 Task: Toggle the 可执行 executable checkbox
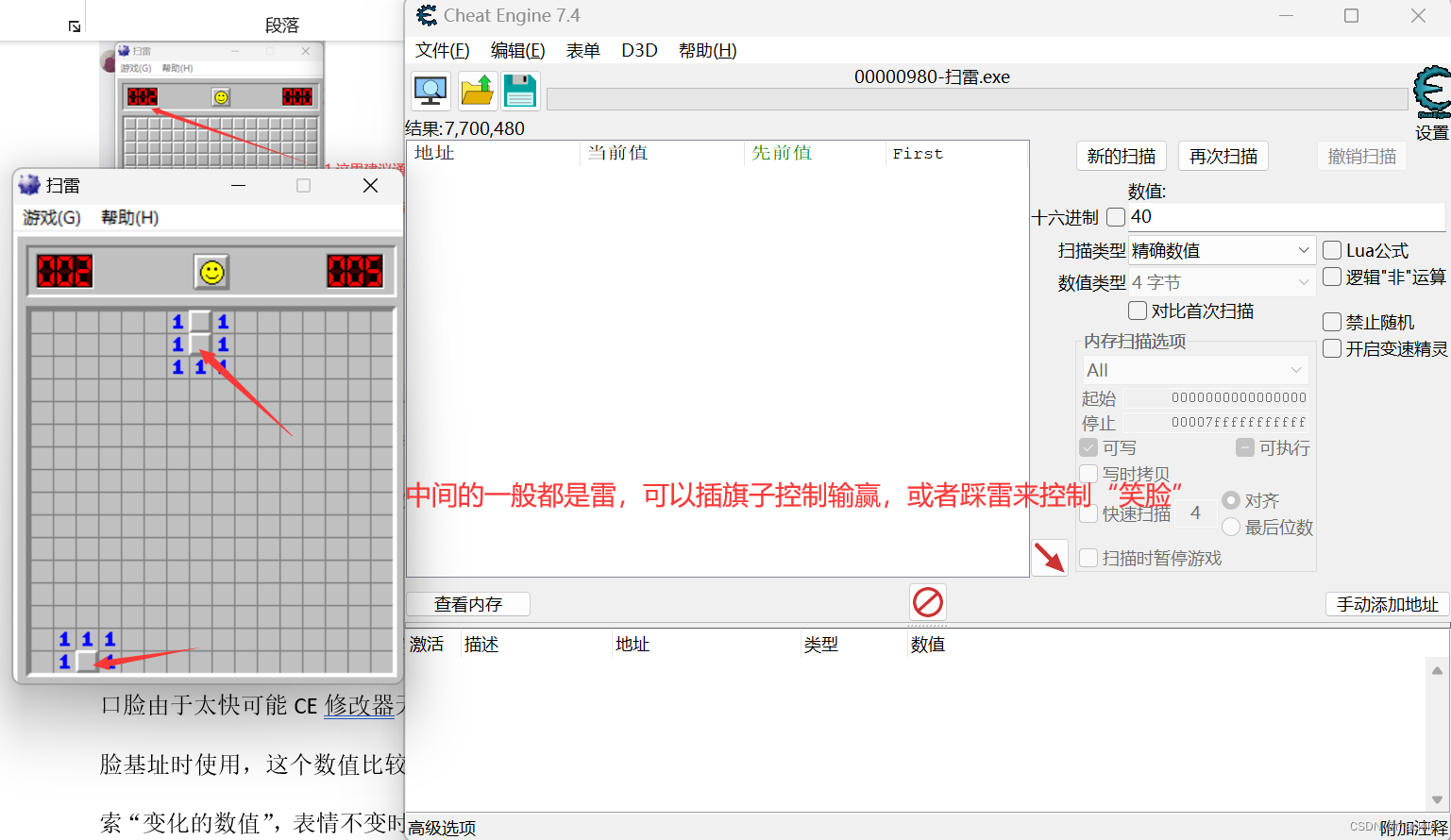pos(1245,447)
